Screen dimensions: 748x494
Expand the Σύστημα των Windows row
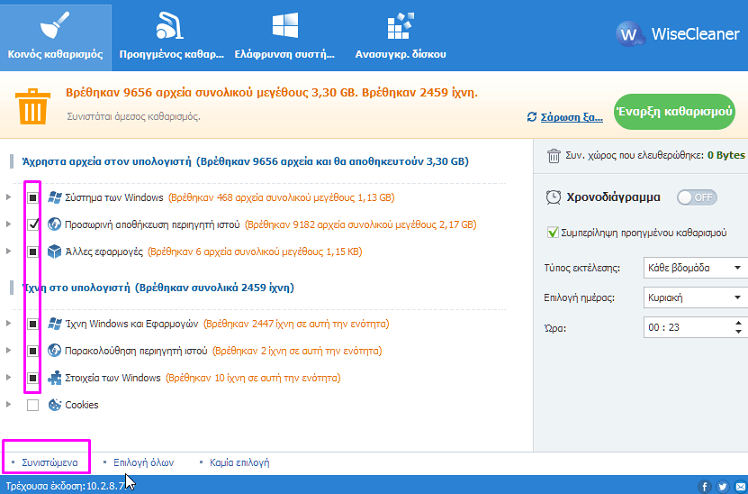8,197
